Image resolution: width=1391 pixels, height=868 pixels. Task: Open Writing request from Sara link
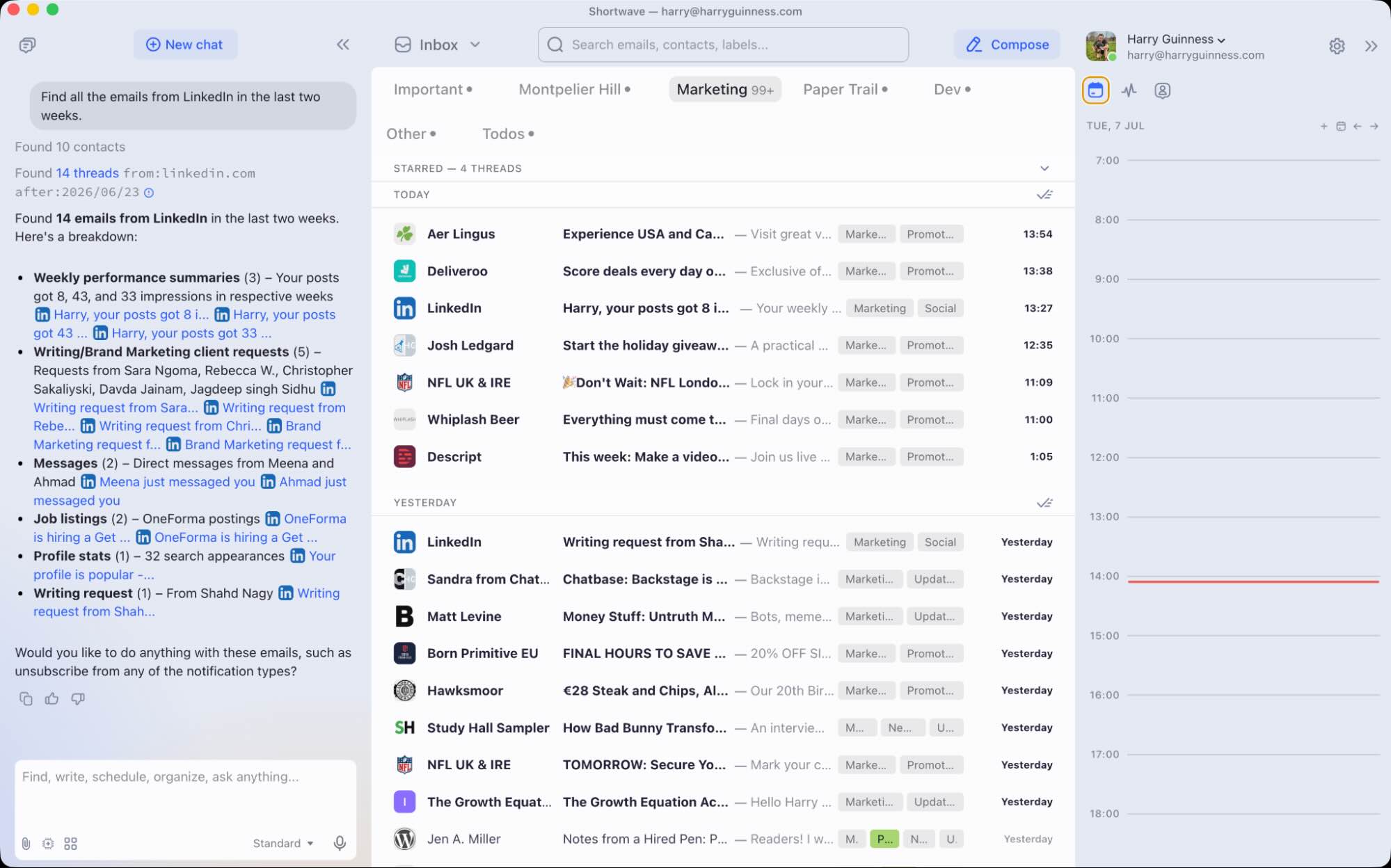coord(116,408)
